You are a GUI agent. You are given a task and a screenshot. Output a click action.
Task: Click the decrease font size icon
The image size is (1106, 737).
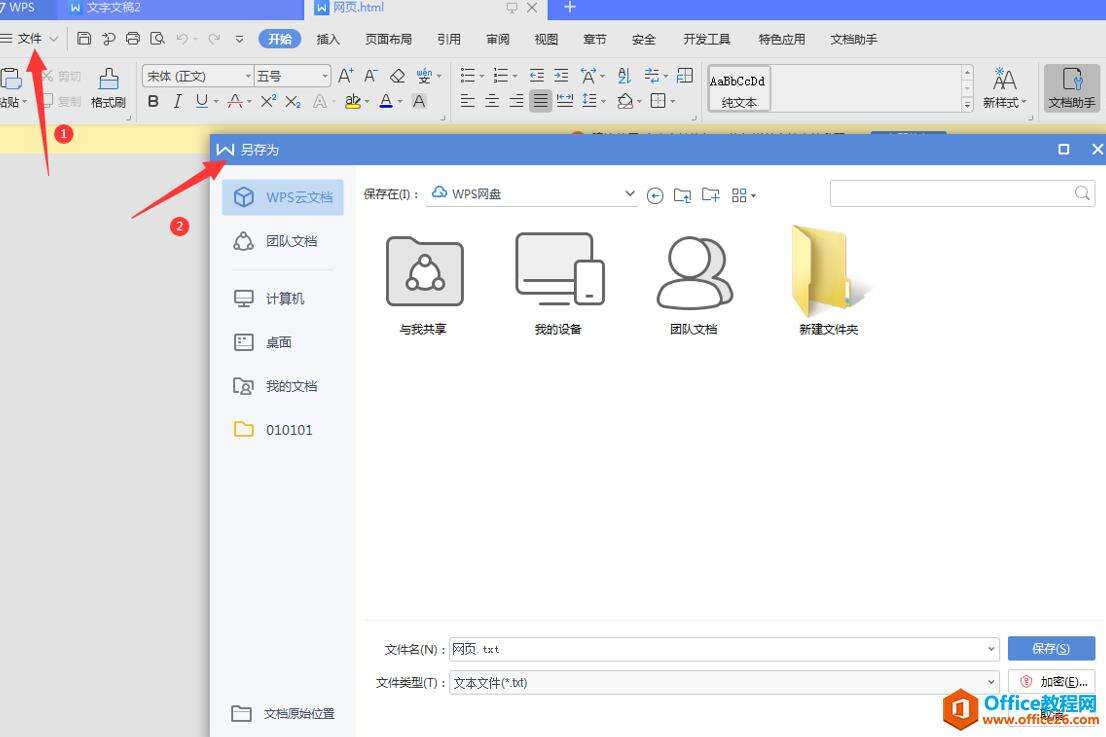point(371,75)
